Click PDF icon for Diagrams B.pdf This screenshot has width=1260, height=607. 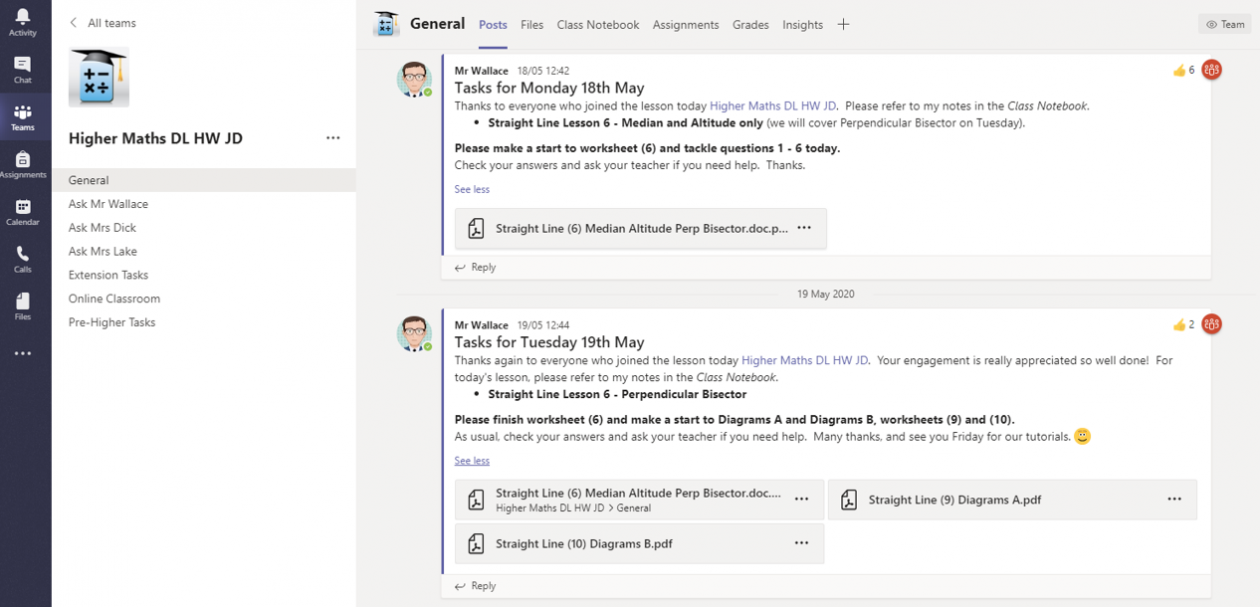tap(476, 544)
